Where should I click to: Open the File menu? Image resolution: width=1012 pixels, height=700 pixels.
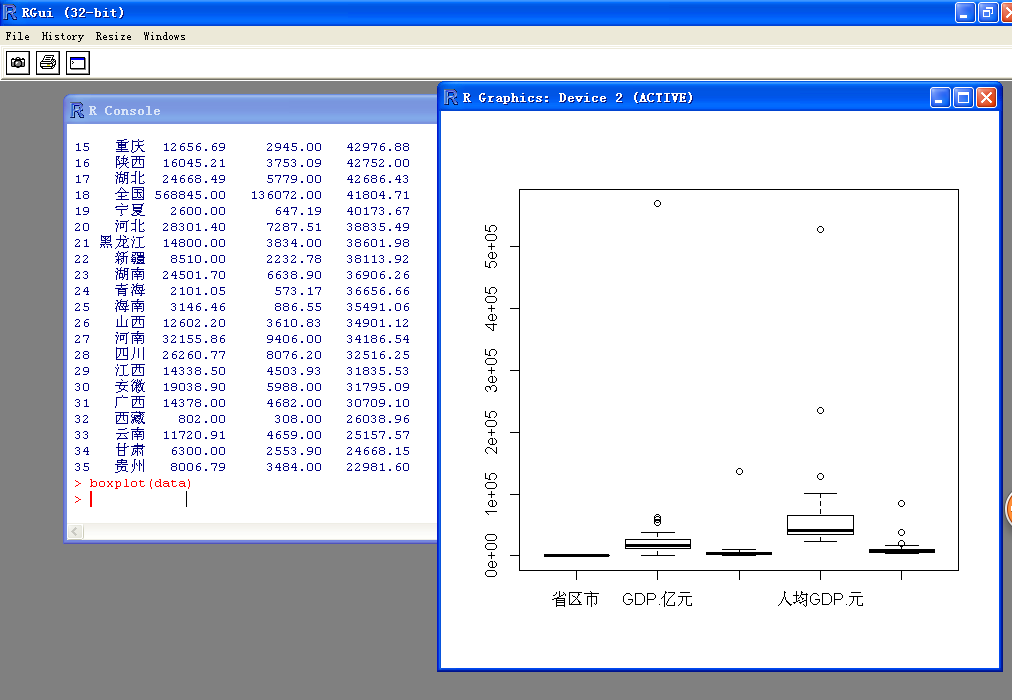pos(17,36)
